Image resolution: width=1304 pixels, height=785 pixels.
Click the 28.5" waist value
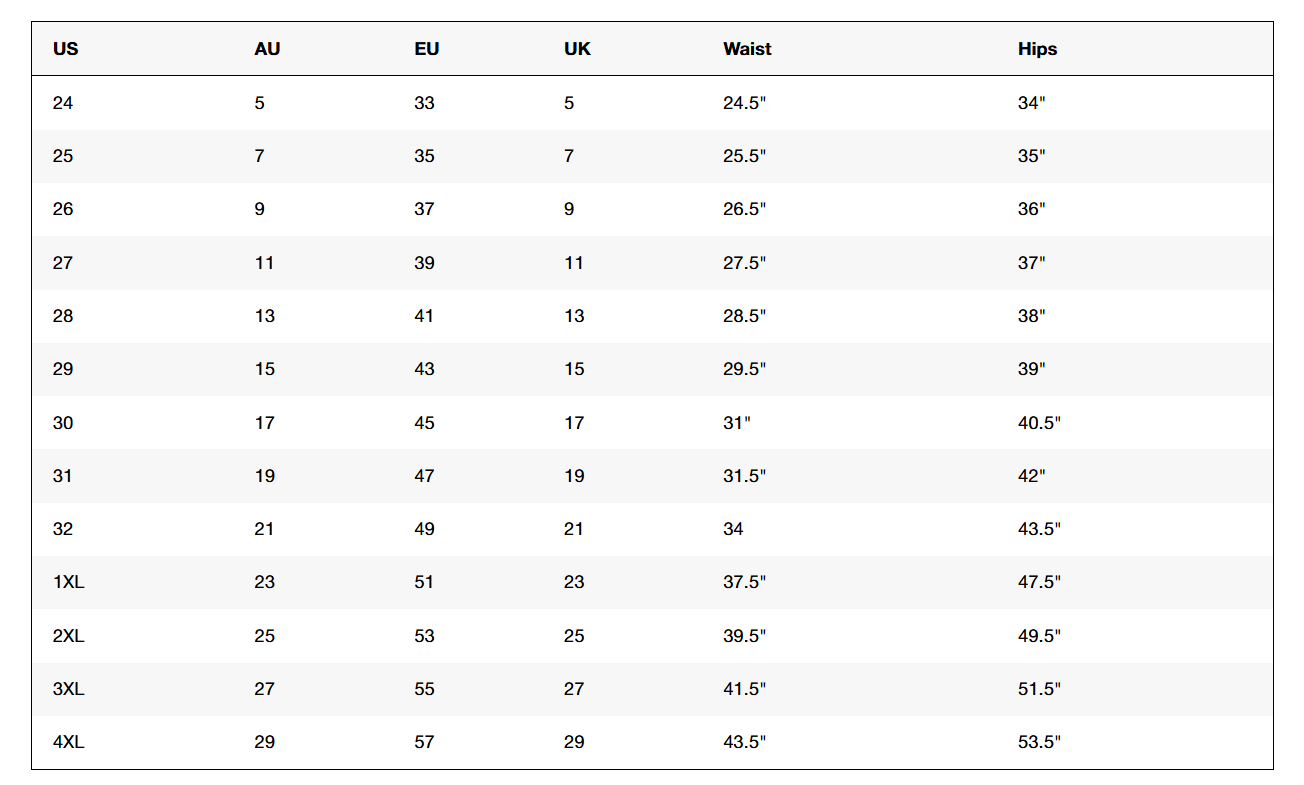[744, 316]
